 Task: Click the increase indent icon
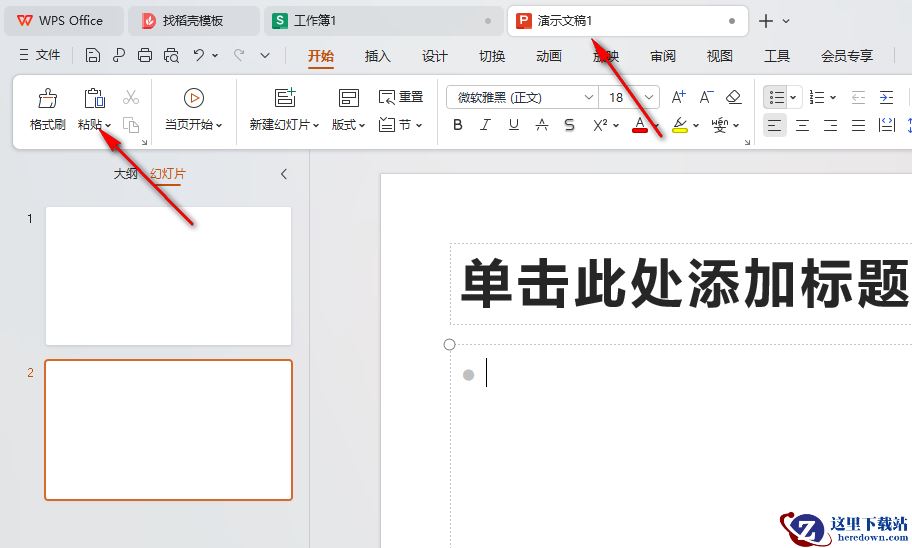pos(886,97)
